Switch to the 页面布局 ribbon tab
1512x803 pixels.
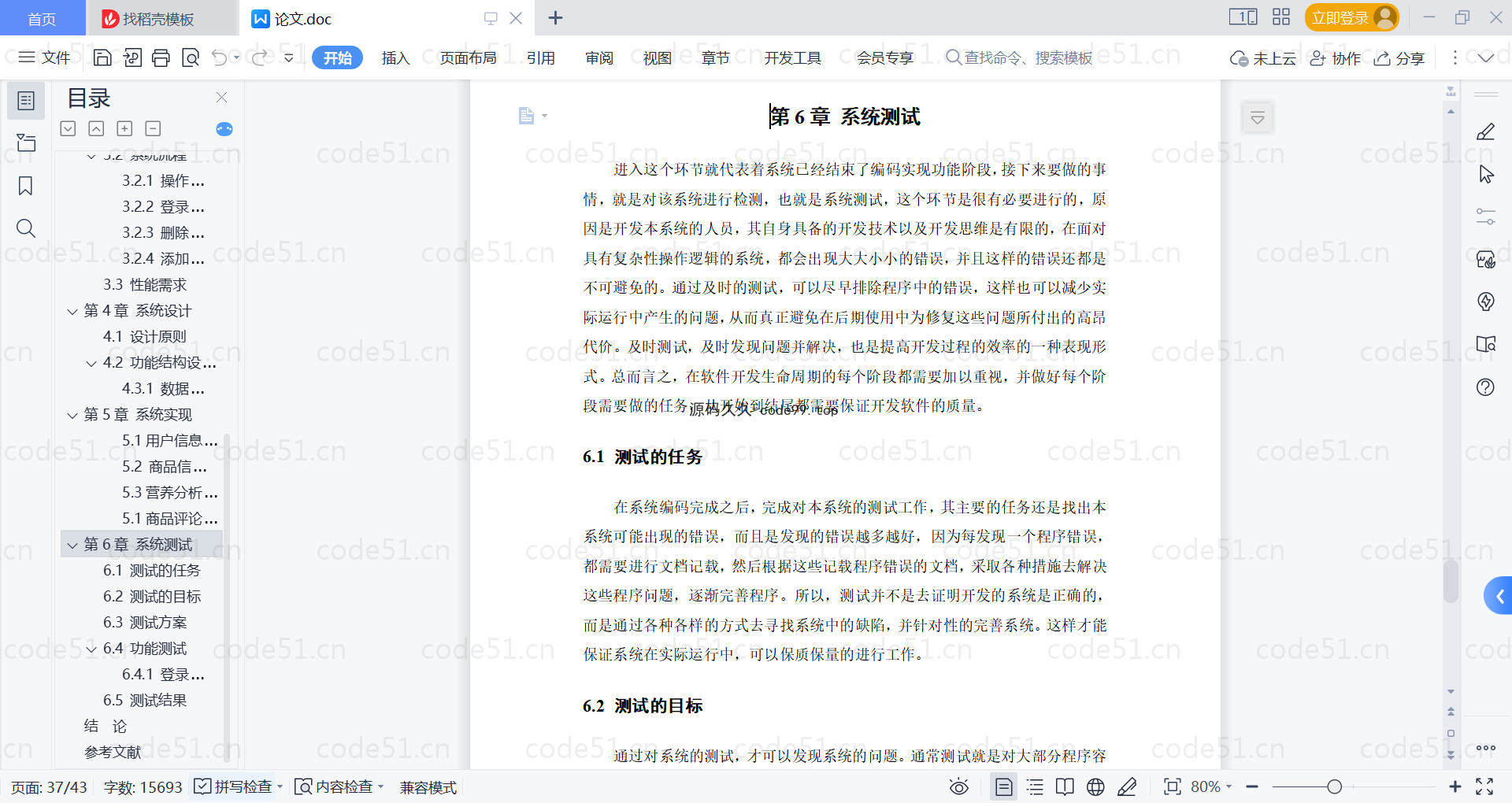click(468, 57)
